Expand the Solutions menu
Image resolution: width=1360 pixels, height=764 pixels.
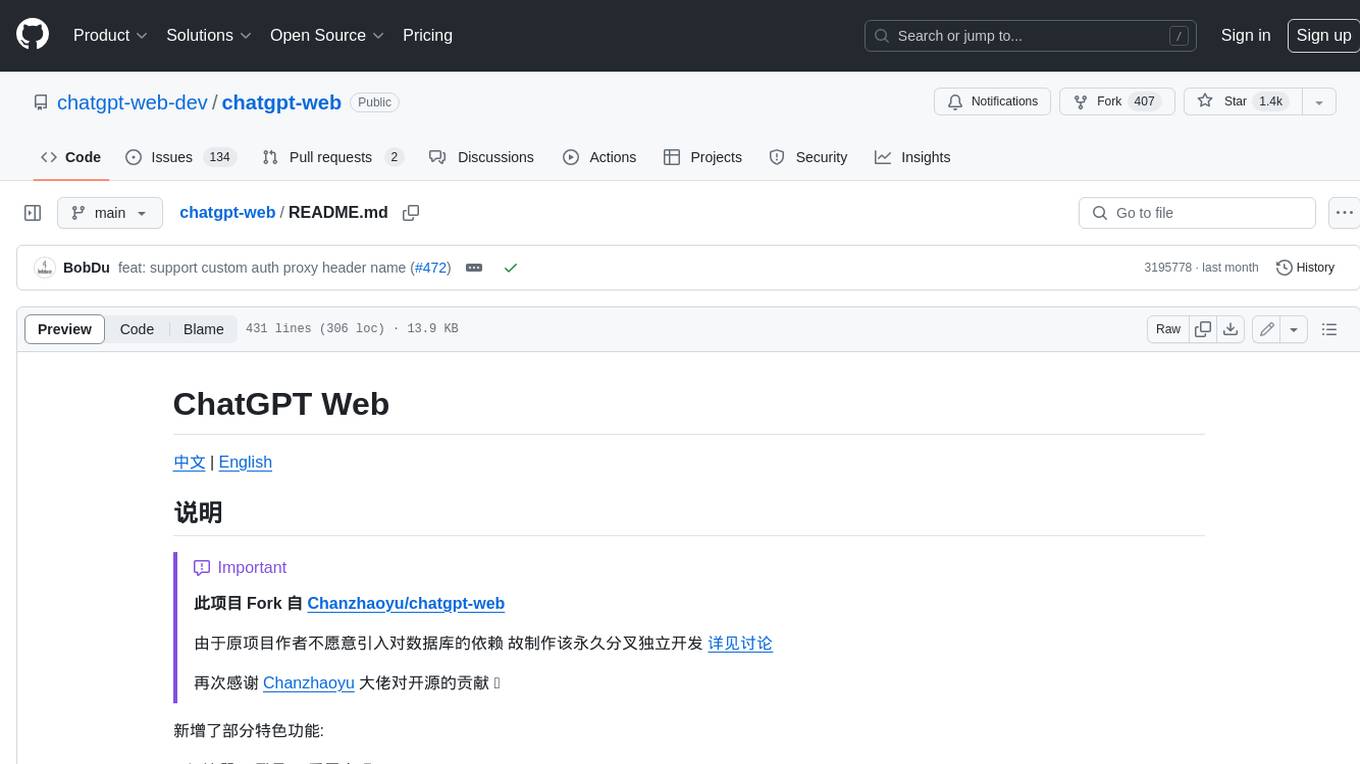[209, 35]
